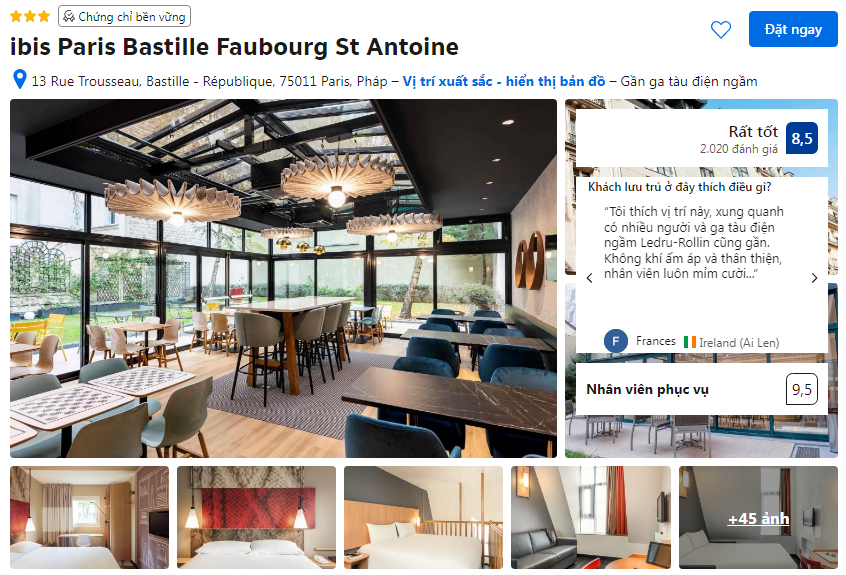Viewport: 846px width, 575px height.
Task: Open hotel exterior terrace photo
Action: click(x=701, y=437)
